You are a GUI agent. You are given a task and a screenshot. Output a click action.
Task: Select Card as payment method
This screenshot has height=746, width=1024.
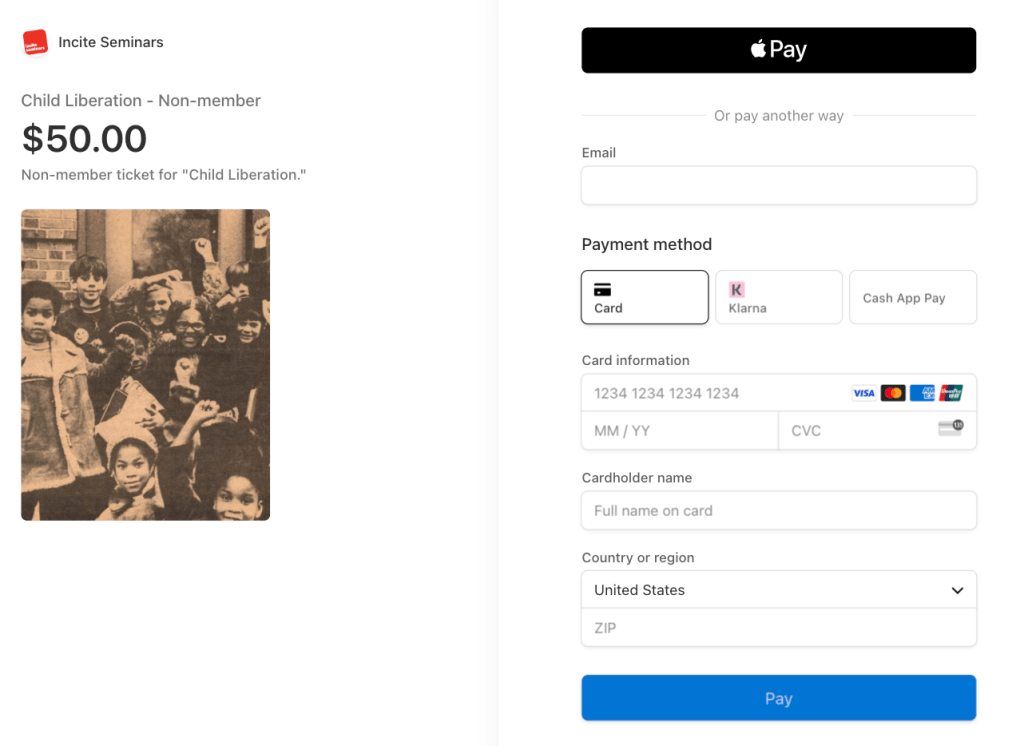pyautogui.click(x=645, y=298)
